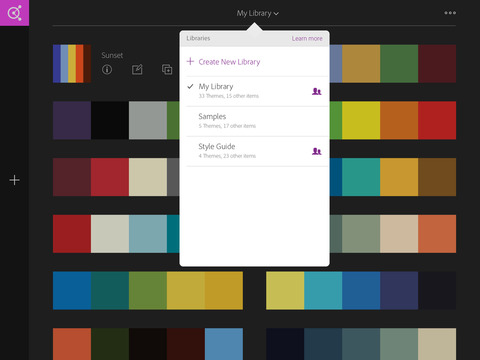
Task: Pick the dark purple swatch in second row
Action: (x=72, y=120)
